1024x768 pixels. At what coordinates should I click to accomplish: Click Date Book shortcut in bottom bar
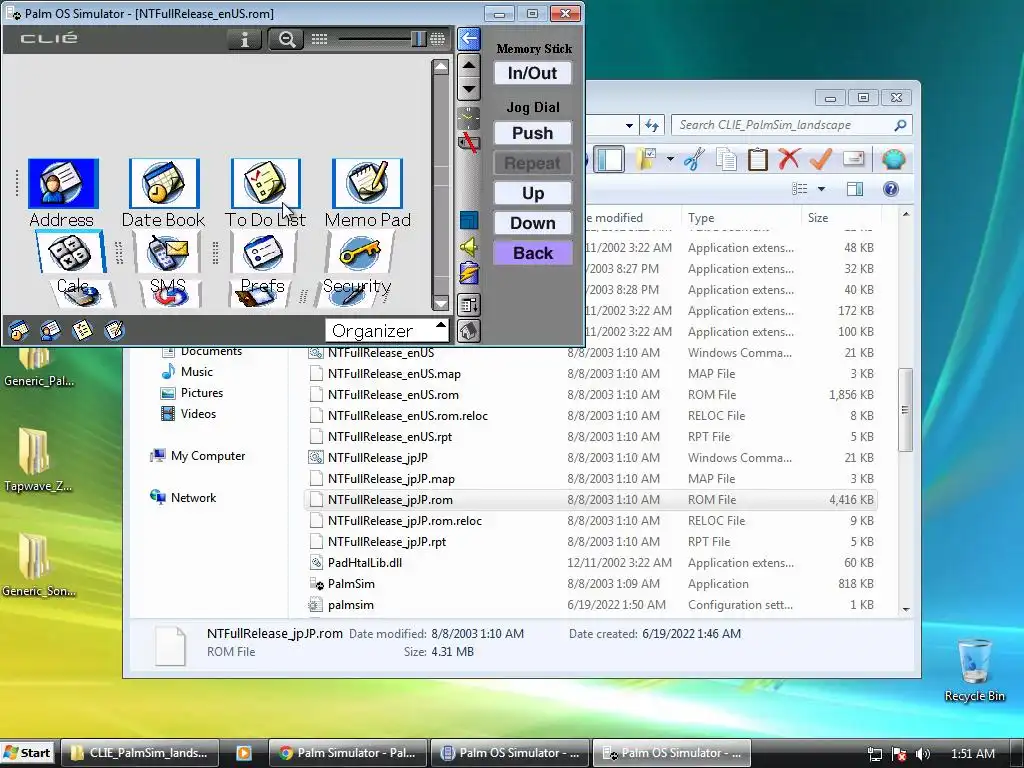pos(19,330)
